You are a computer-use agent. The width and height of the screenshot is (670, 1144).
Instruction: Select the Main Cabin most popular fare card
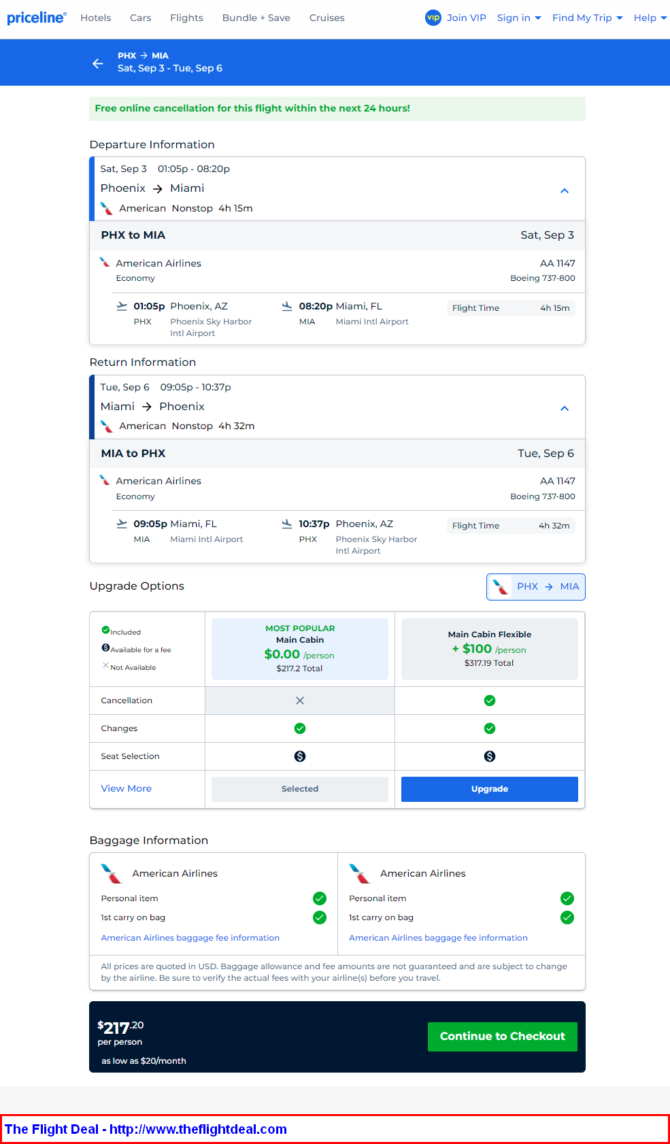(300, 649)
